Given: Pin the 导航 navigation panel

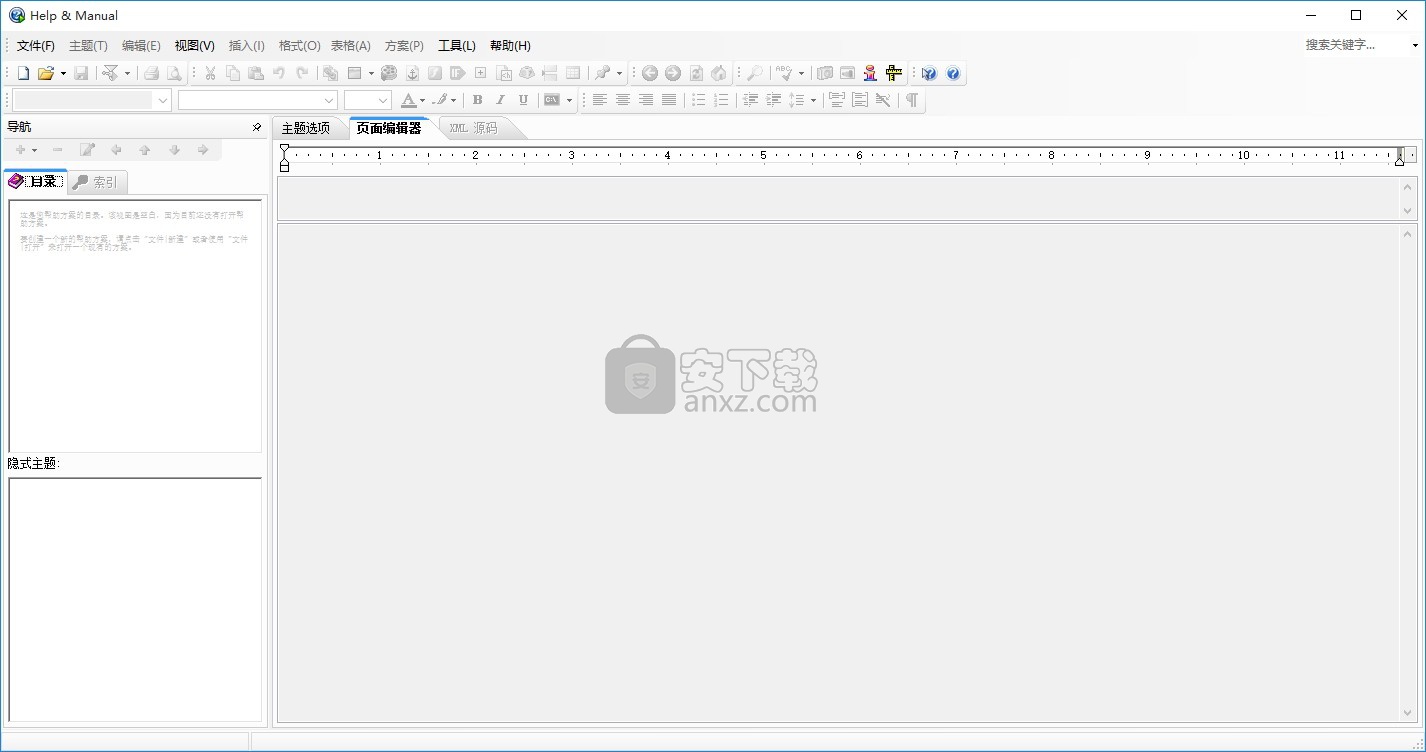Looking at the screenshot, I should [x=257, y=127].
